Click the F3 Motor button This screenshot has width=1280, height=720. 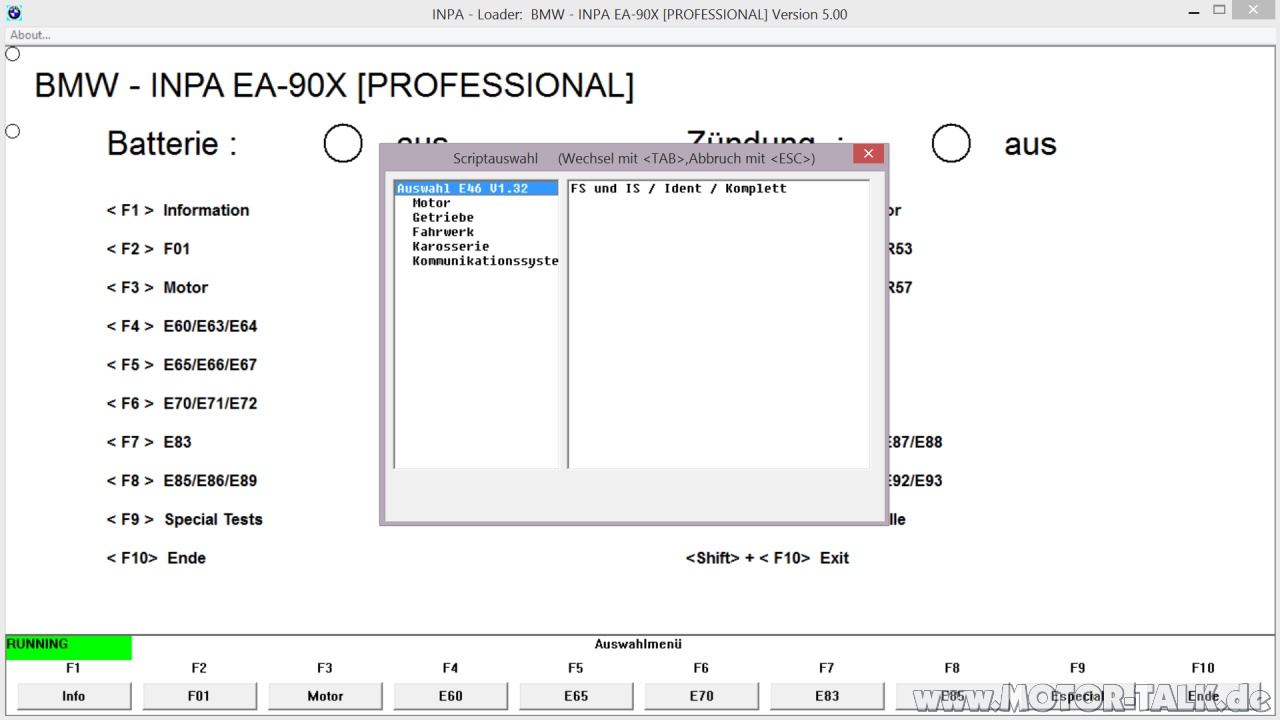325,696
